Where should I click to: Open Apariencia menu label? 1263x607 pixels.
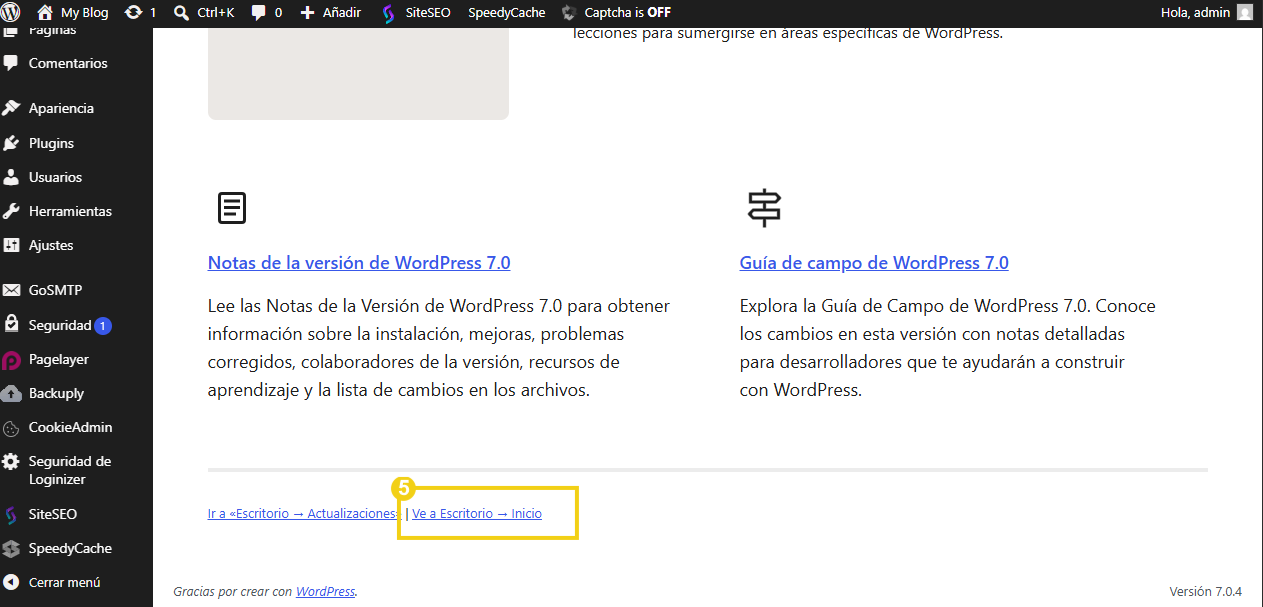pyautogui.click(x=61, y=108)
